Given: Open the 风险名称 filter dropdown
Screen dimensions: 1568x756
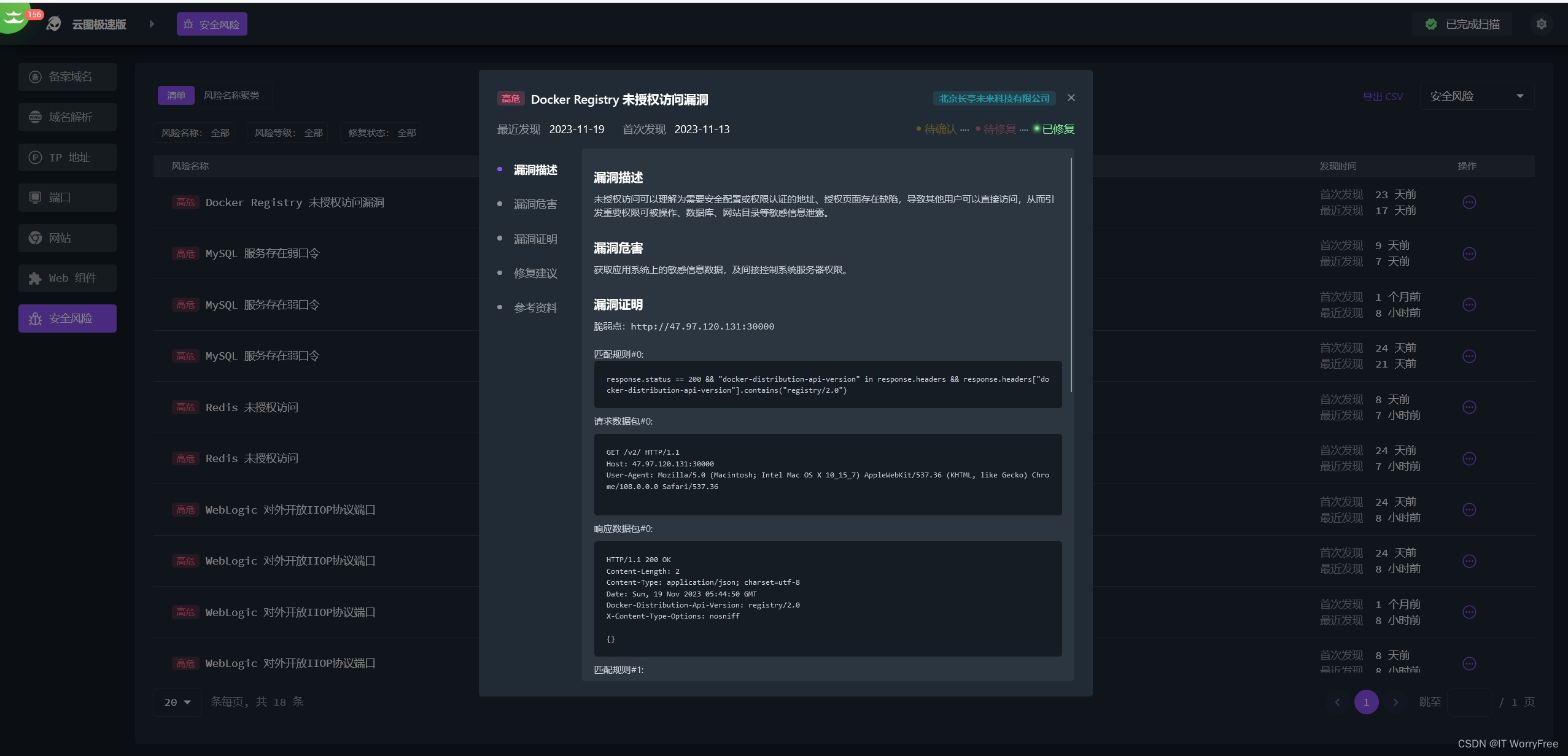Looking at the screenshot, I should pyautogui.click(x=195, y=133).
